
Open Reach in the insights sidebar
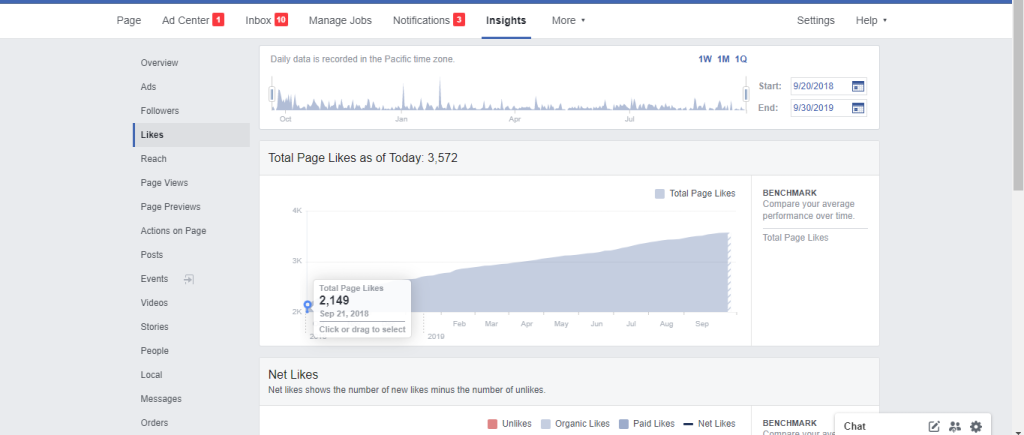coord(154,159)
